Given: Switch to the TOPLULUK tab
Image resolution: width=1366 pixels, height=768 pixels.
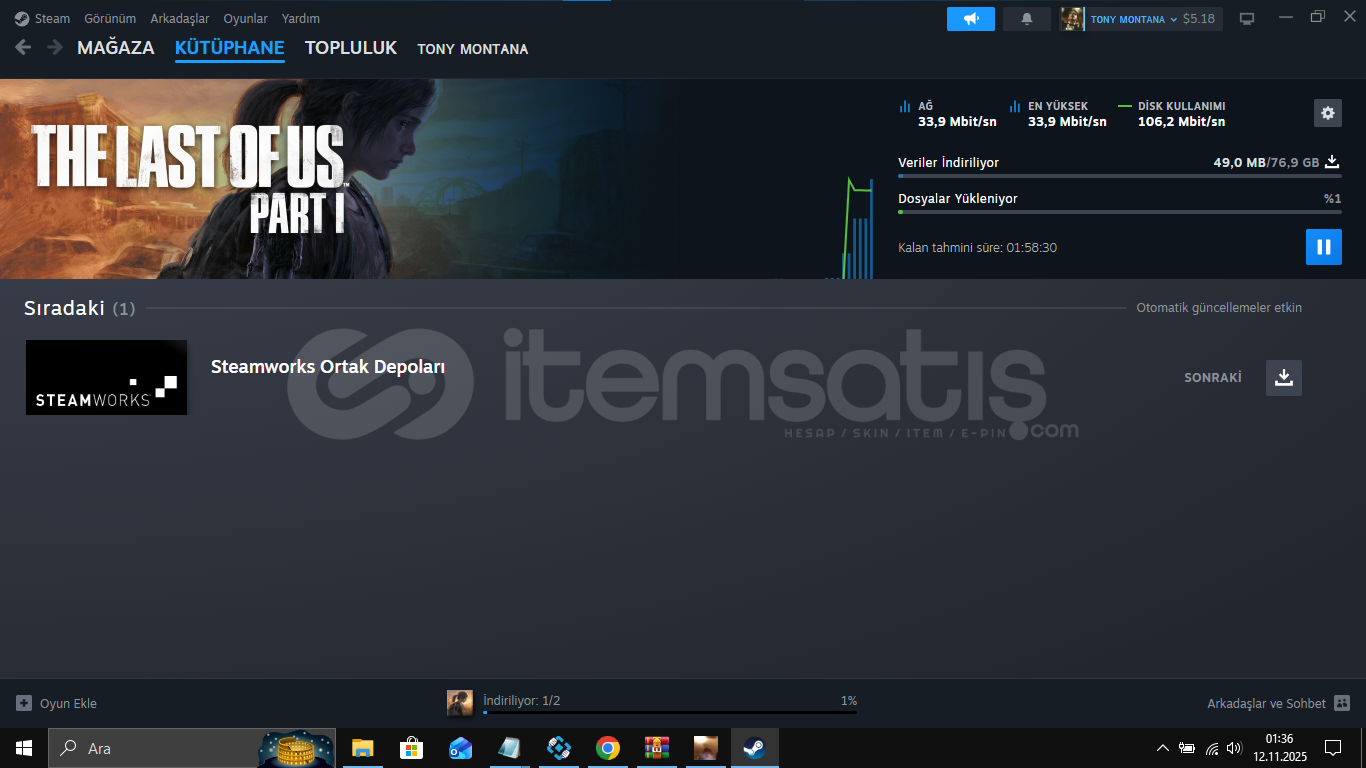Looking at the screenshot, I should pyautogui.click(x=351, y=48).
